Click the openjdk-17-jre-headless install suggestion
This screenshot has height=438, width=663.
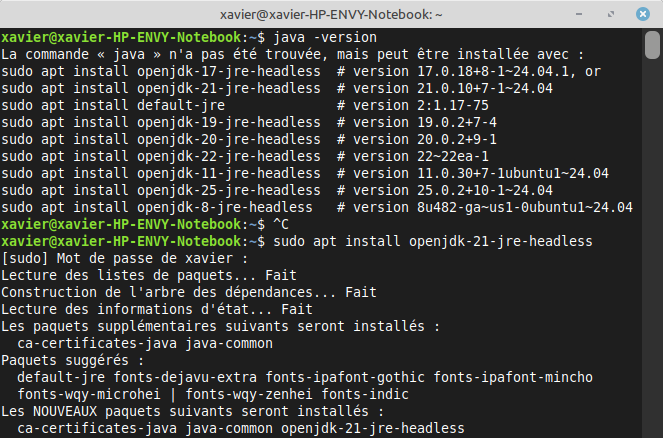(x=161, y=71)
